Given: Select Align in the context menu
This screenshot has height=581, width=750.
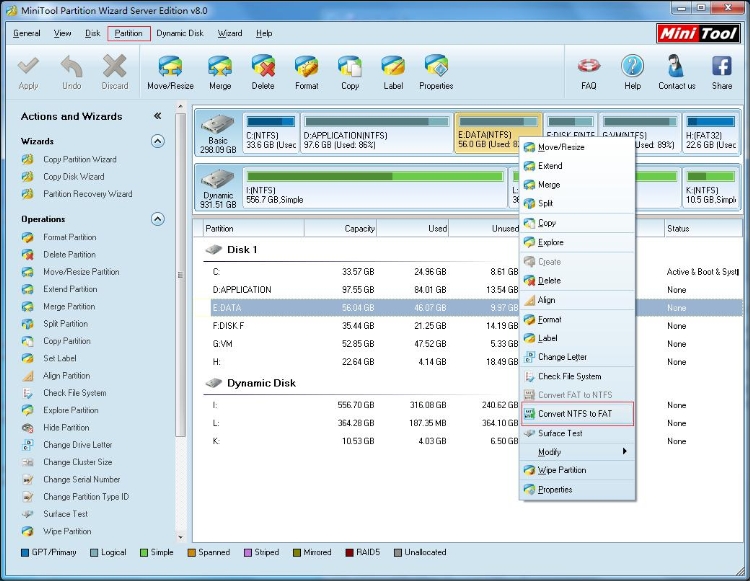Looking at the screenshot, I should pyautogui.click(x=577, y=300).
